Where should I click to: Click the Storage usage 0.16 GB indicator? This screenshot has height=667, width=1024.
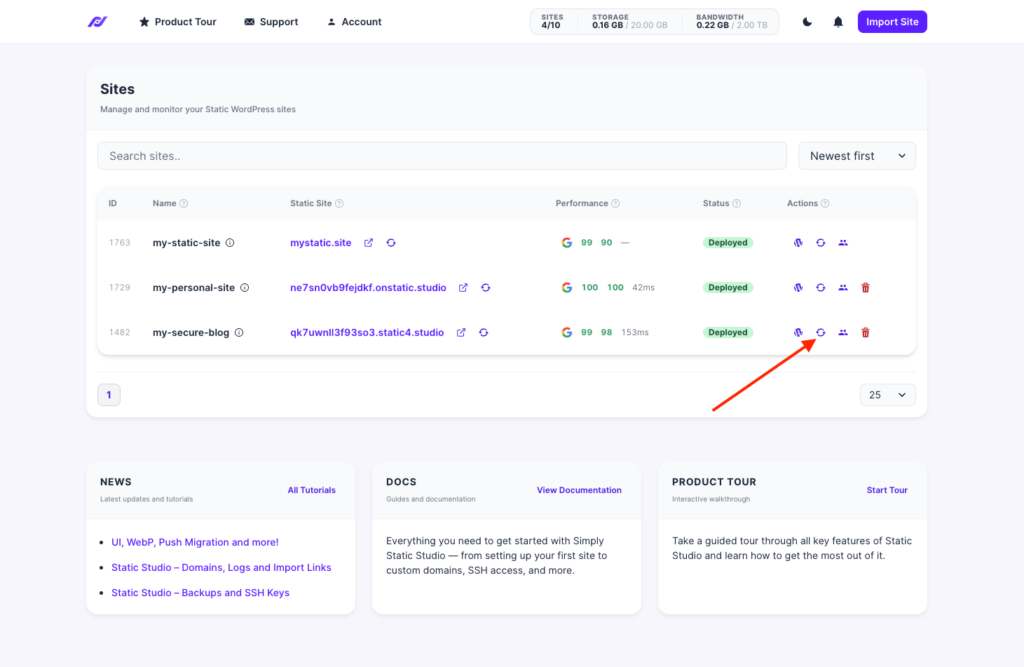[630, 22]
